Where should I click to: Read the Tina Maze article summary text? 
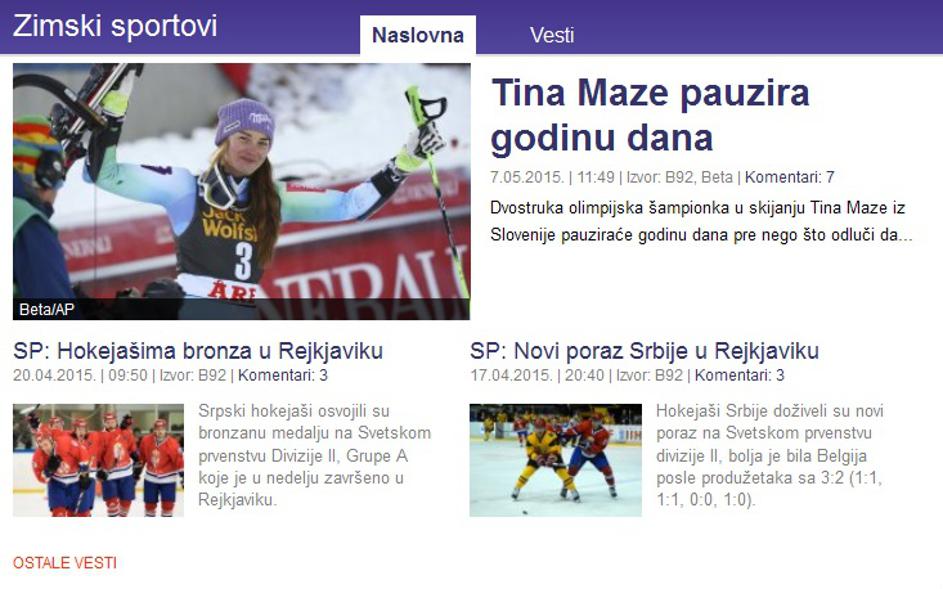(701, 221)
